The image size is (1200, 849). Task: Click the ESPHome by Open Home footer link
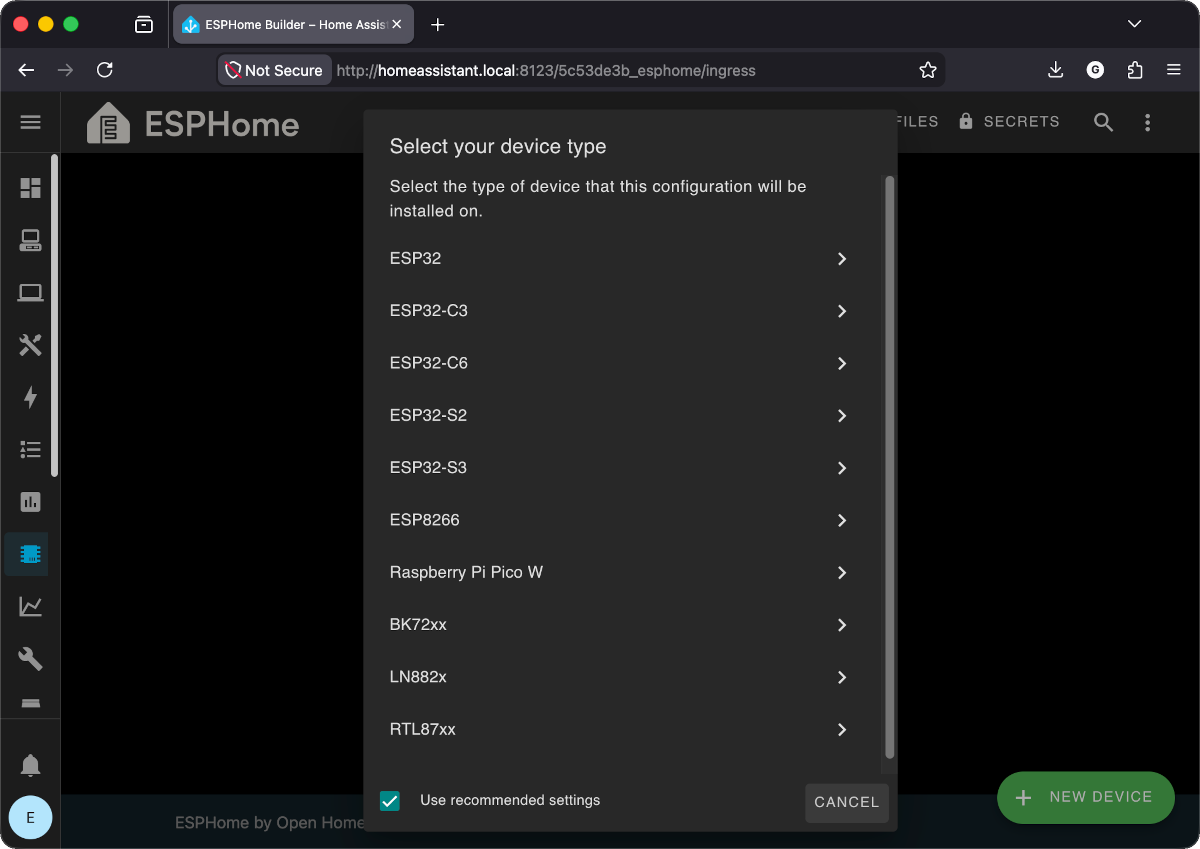point(270,823)
